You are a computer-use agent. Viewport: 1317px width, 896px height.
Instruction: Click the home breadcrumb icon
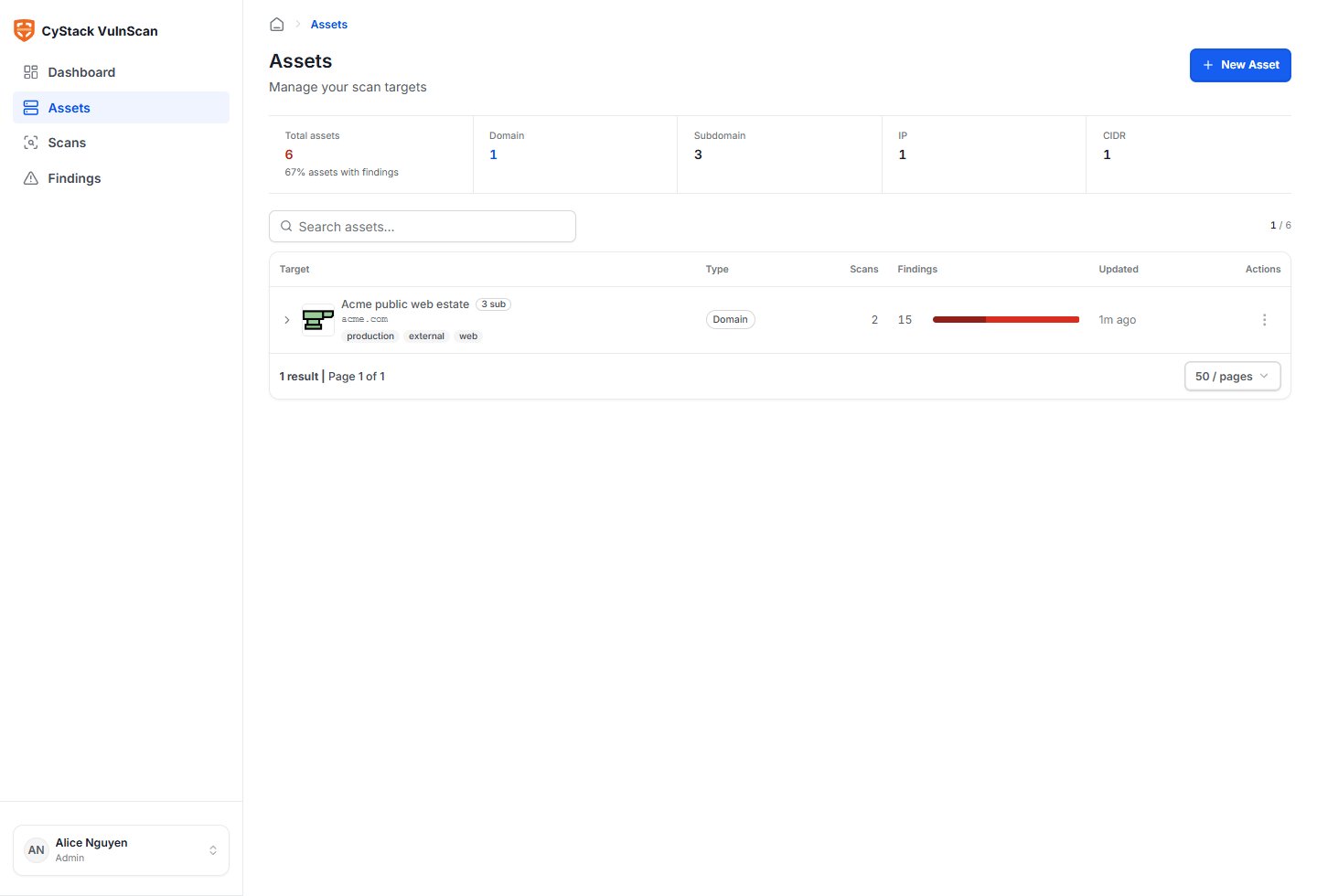[x=277, y=25]
